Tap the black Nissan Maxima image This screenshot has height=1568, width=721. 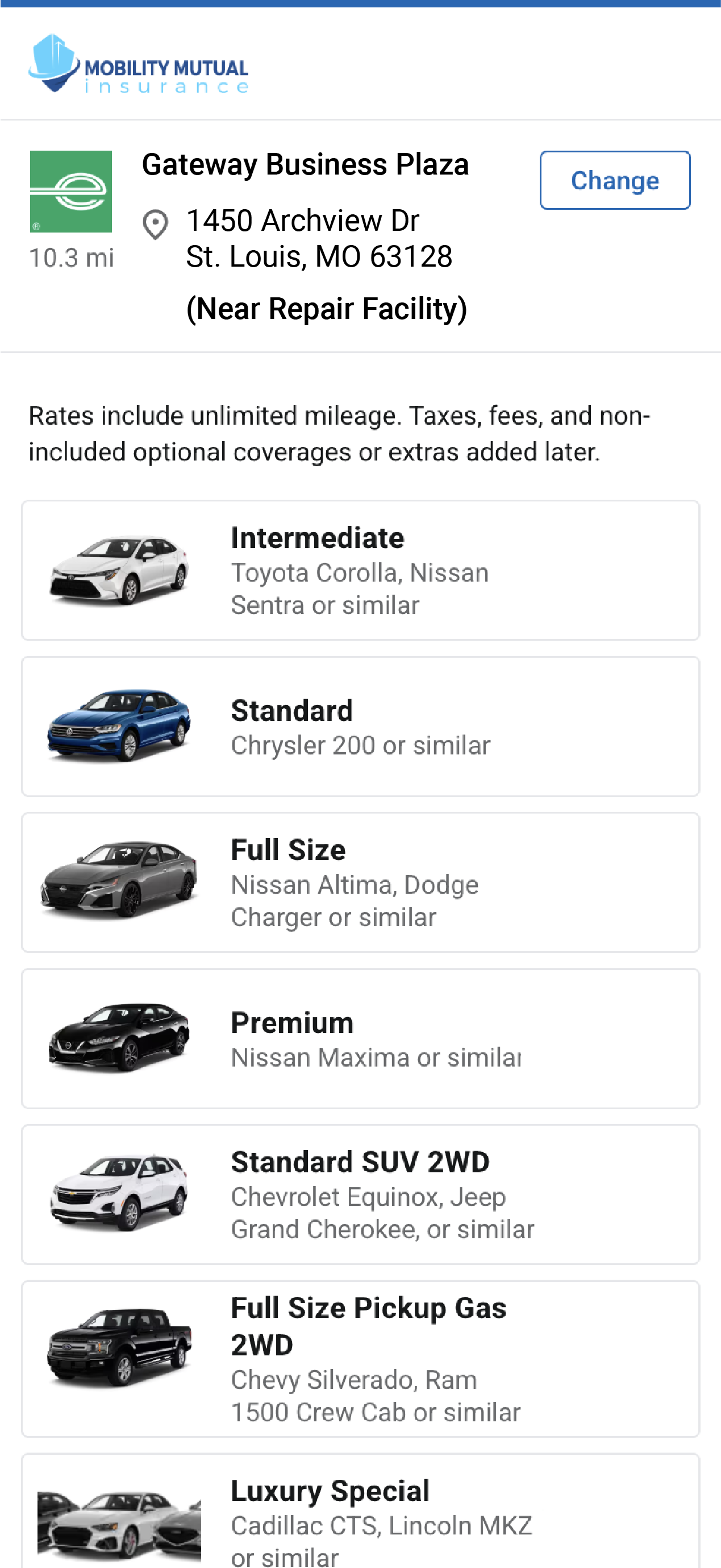[x=119, y=1037]
